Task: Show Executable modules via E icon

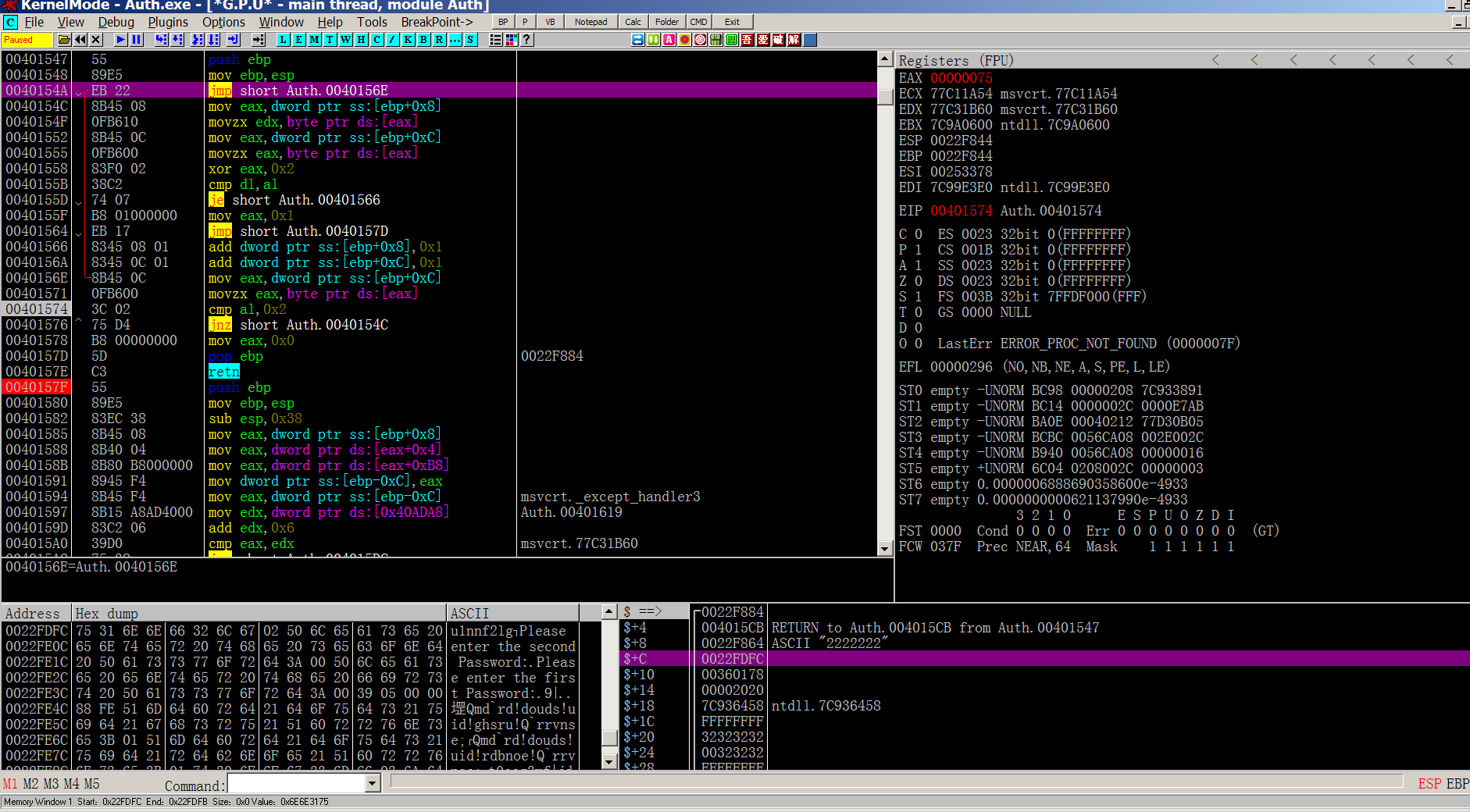Action: [x=298, y=40]
